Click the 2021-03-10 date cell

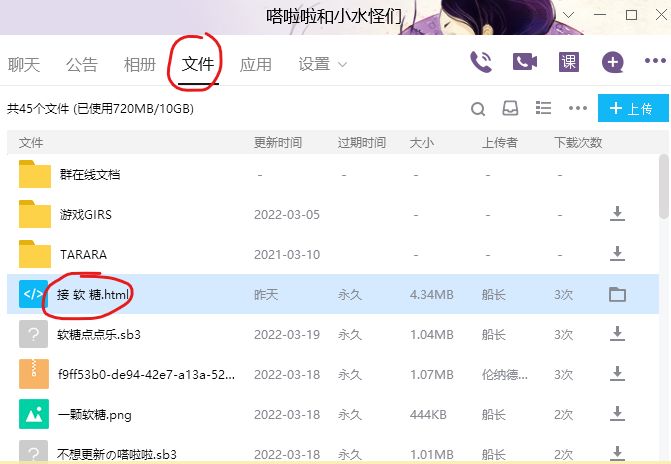coord(287,255)
